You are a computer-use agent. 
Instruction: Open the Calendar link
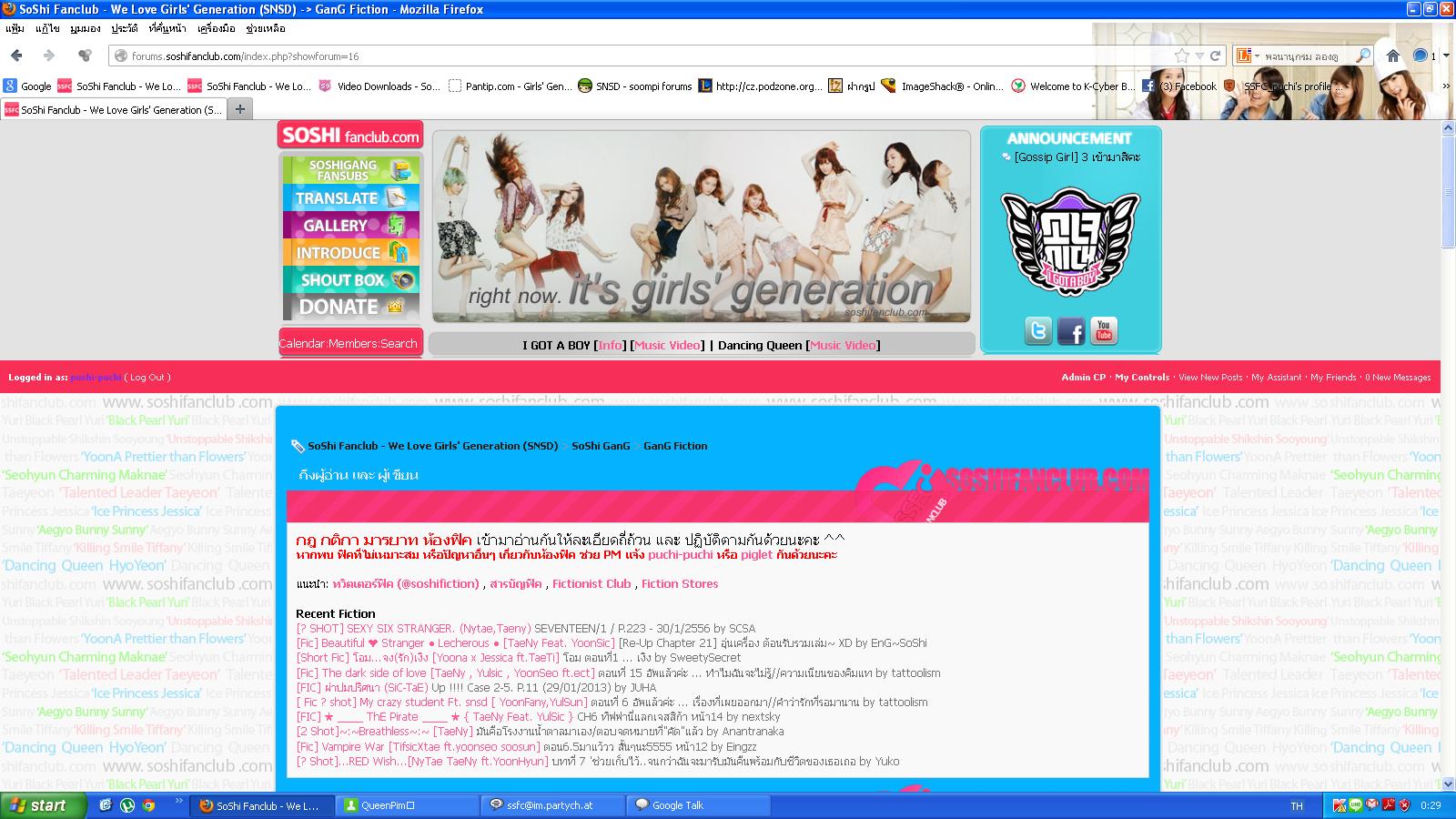302,344
